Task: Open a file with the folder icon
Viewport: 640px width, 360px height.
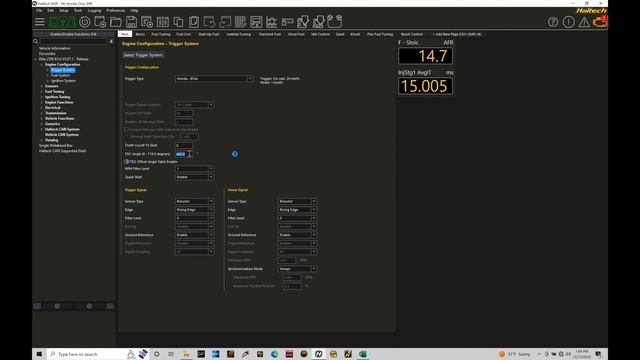Action: tap(116, 22)
